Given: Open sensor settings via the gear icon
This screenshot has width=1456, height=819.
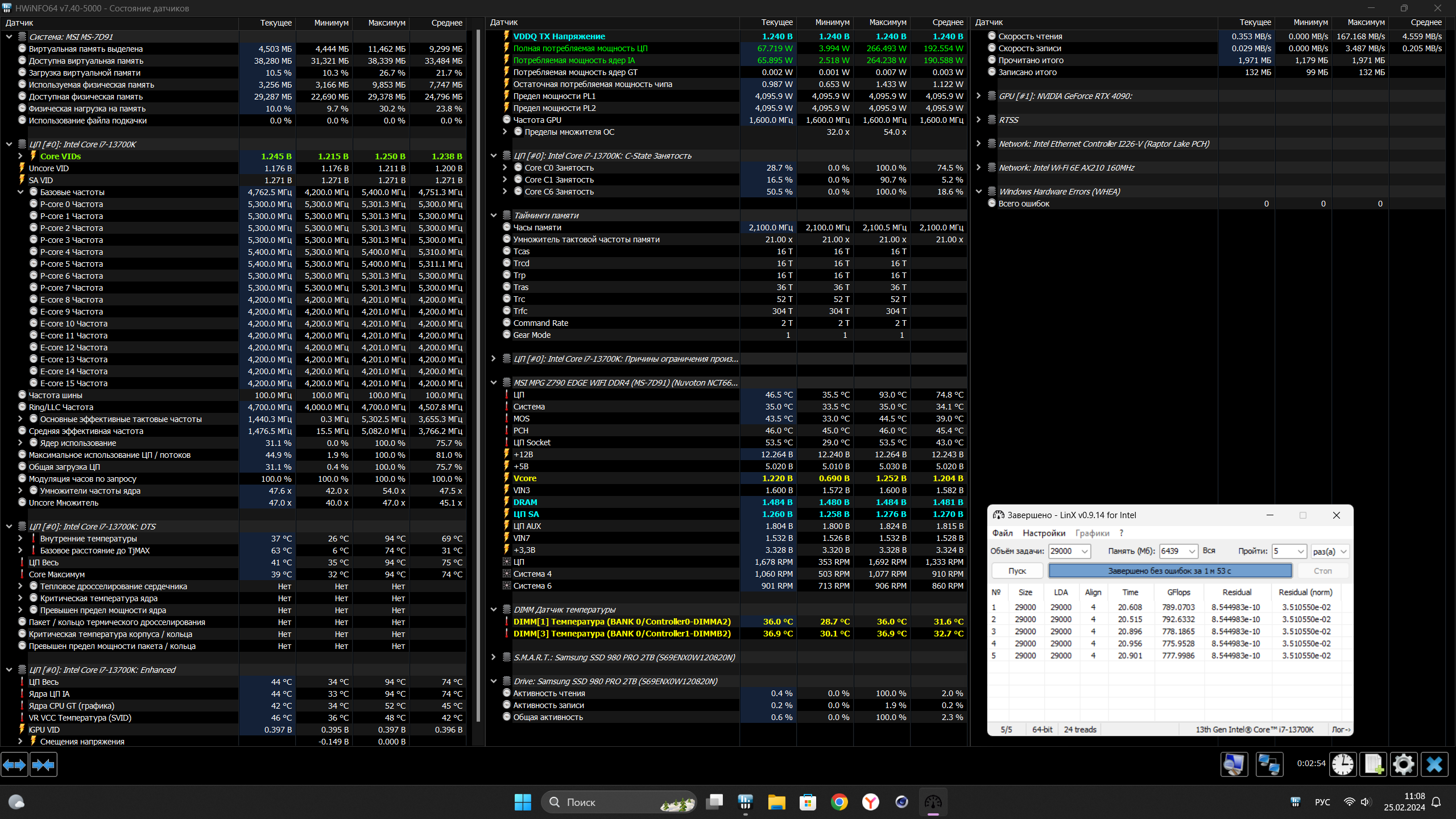Looking at the screenshot, I should tap(1403, 764).
